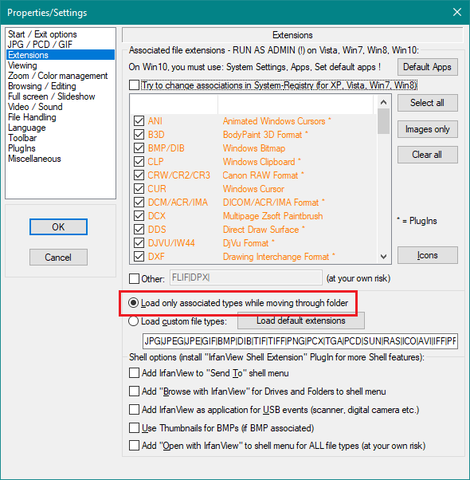Enable Use Thumbnails for BMPs option
470x480 pixels.
134,428
